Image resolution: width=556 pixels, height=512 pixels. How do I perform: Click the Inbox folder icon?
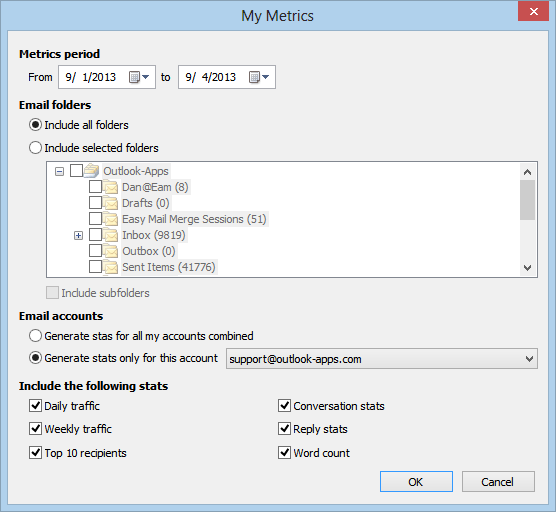[x=110, y=235]
